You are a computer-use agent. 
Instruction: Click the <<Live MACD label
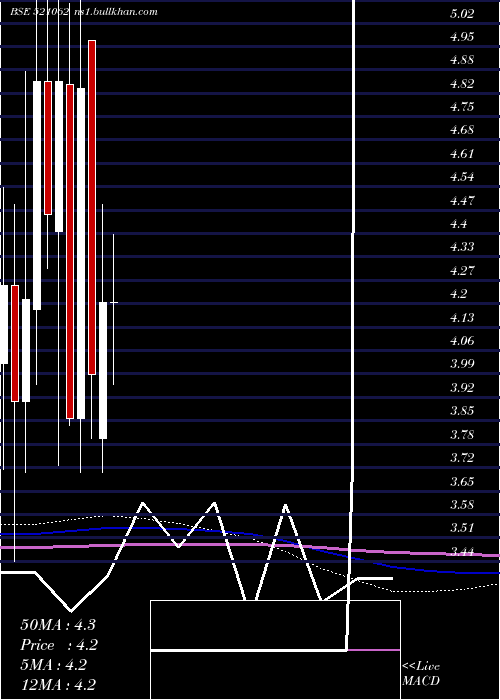point(421,673)
